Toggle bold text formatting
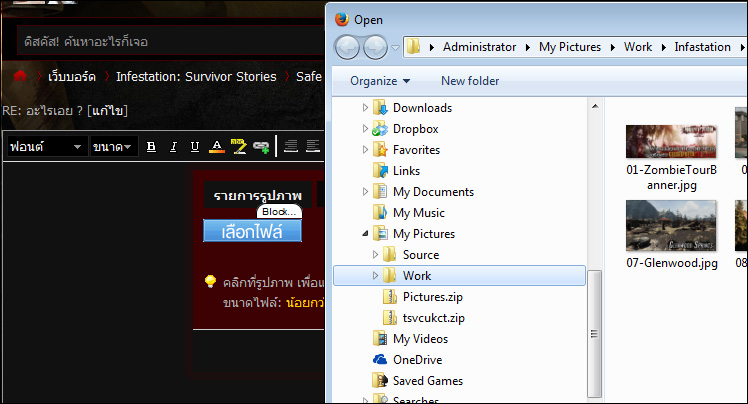 coord(152,147)
